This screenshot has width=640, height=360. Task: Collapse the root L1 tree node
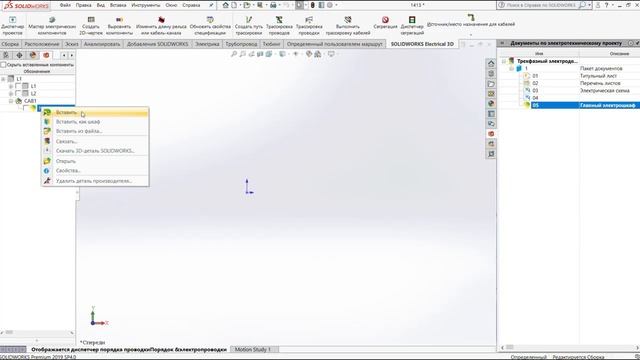(3, 79)
